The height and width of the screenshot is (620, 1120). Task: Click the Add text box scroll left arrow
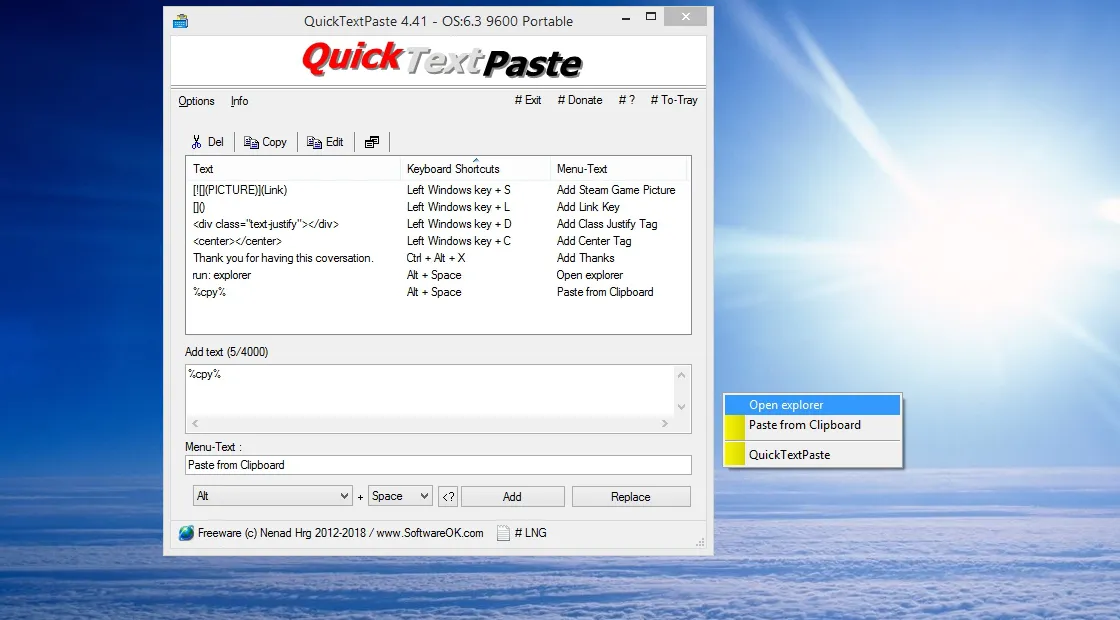click(x=195, y=424)
